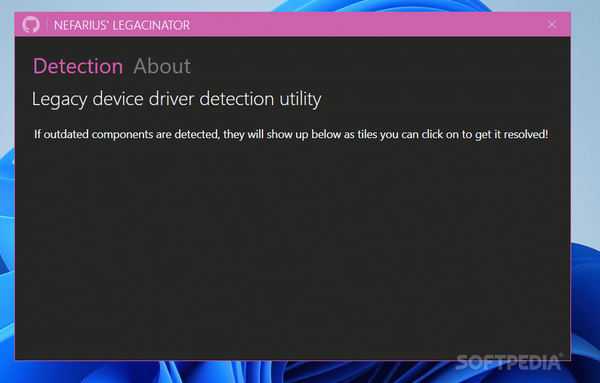
Task: Switch to the About tab
Action: tap(162, 66)
